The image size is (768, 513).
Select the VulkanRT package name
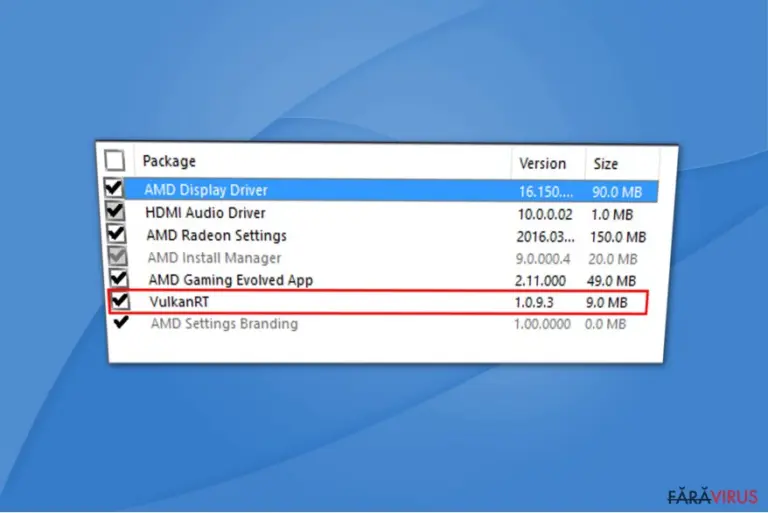[x=179, y=302]
